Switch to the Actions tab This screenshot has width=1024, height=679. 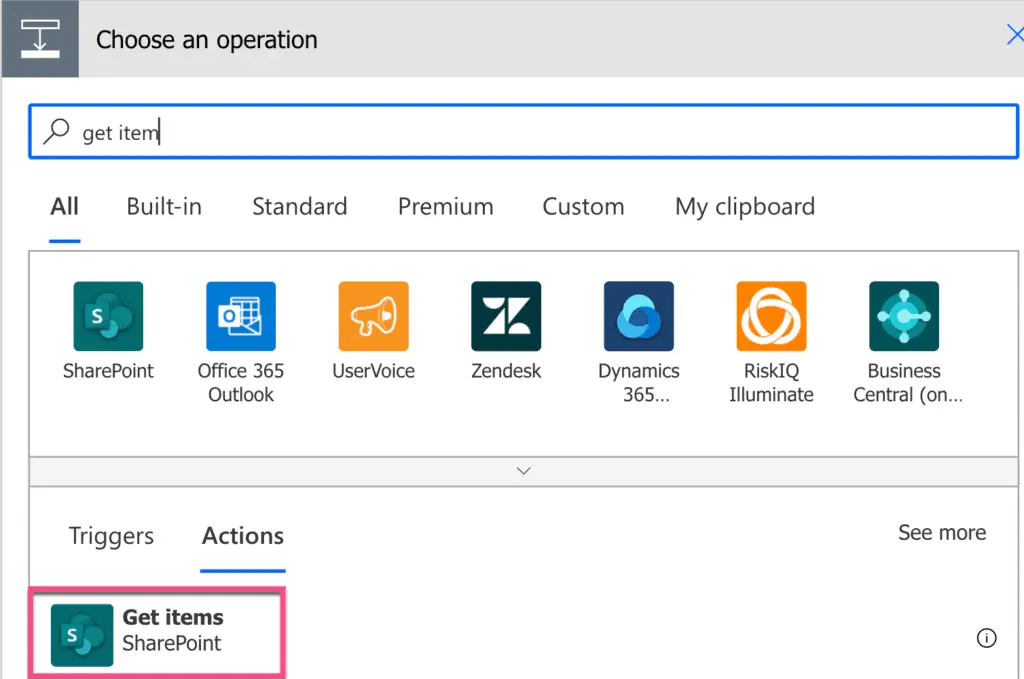(241, 536)
